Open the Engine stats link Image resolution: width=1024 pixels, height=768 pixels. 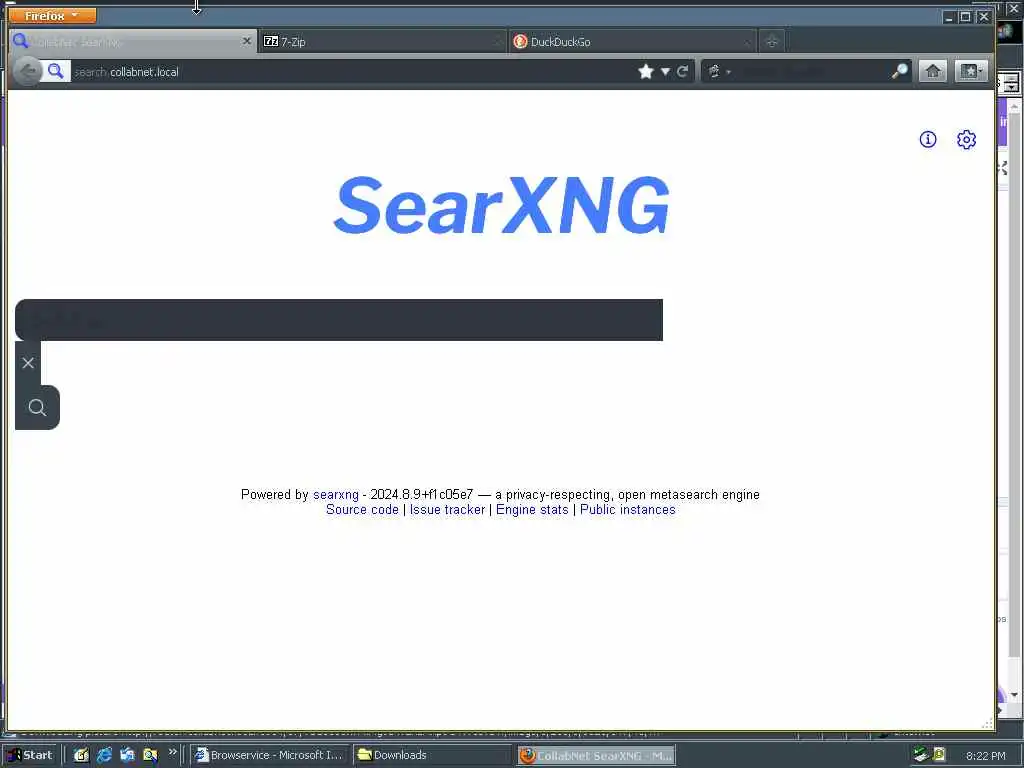click(x=532, y=509)
